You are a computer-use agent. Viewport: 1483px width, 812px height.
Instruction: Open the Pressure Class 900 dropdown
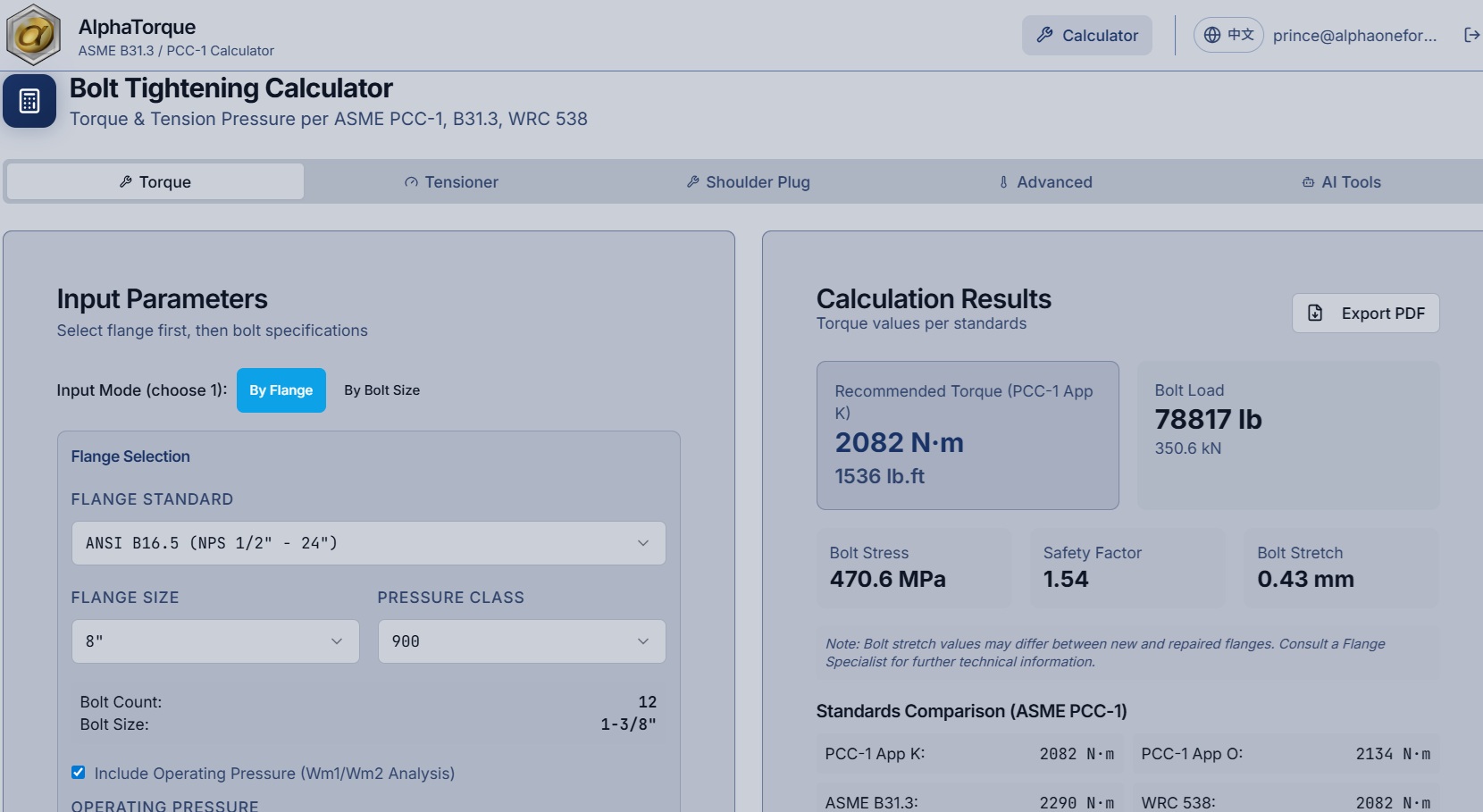pyautogui.click(x=522, y=641)
